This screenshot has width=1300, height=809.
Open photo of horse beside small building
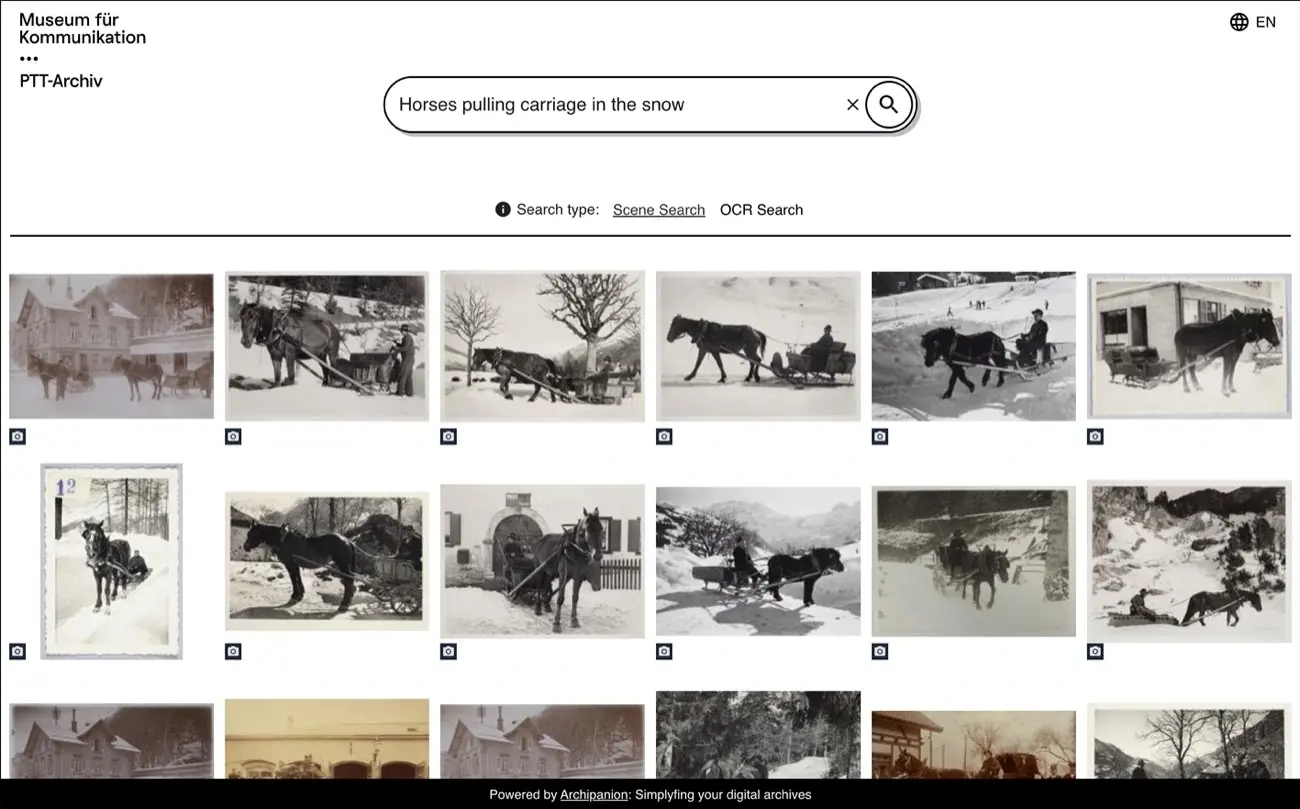[x=1189, y=346]
